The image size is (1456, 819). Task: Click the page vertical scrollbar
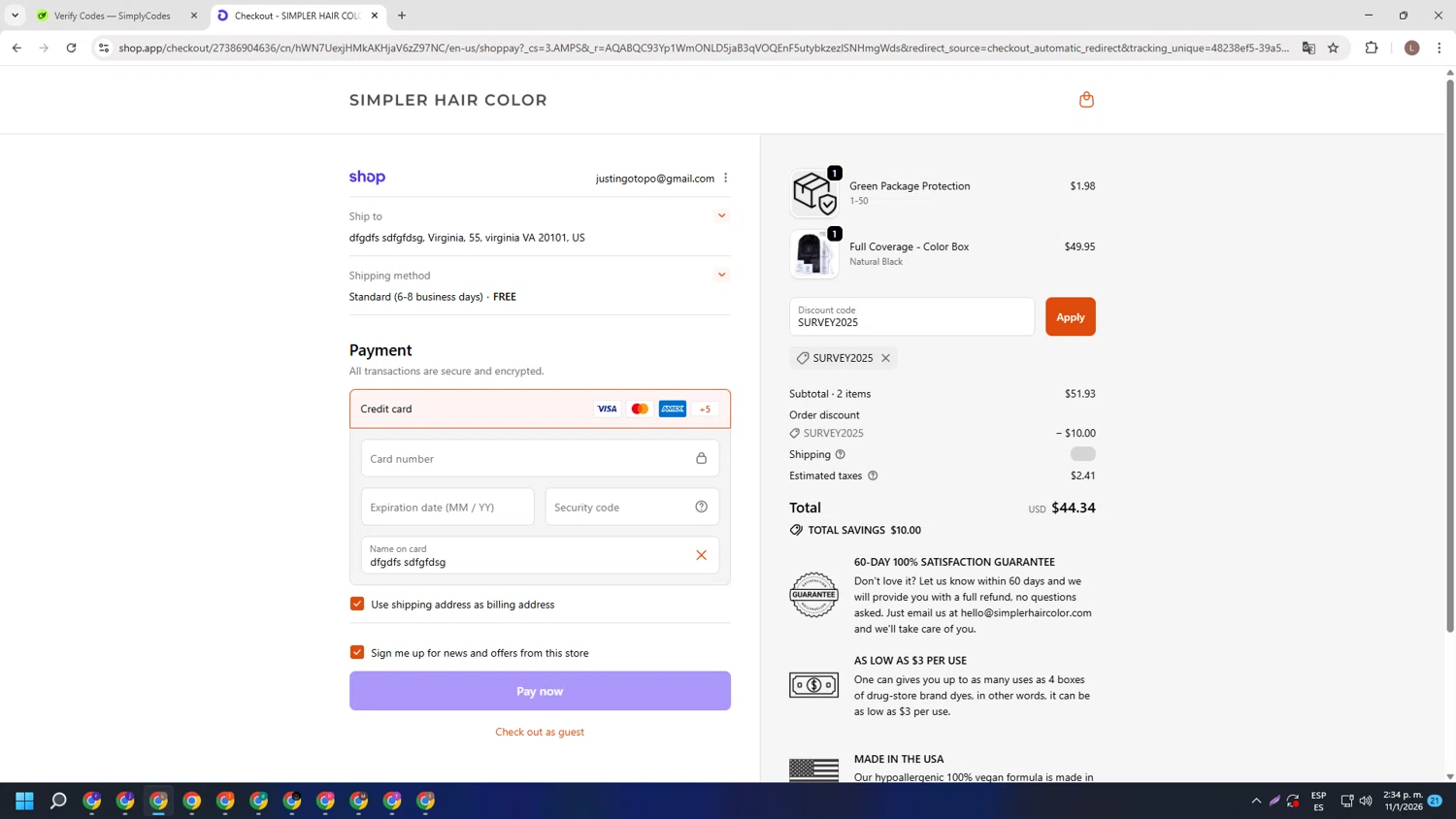(1450, 354)
